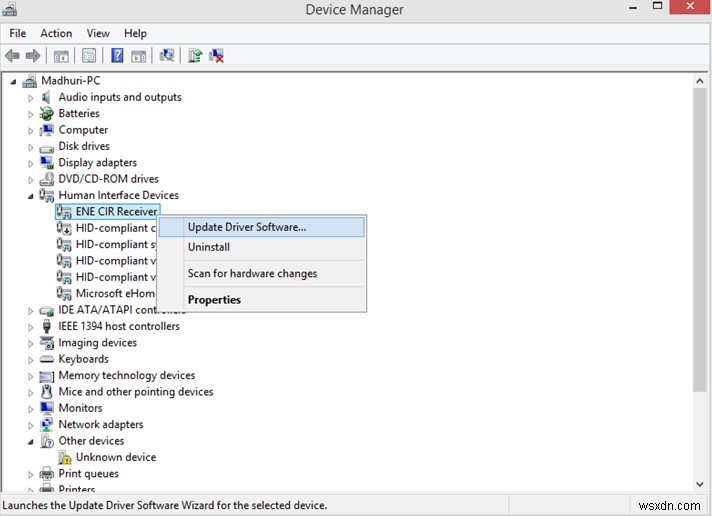Choose Update Driver Software in context menu
This screenshot has height=516, width=712.
pos(262,227)
